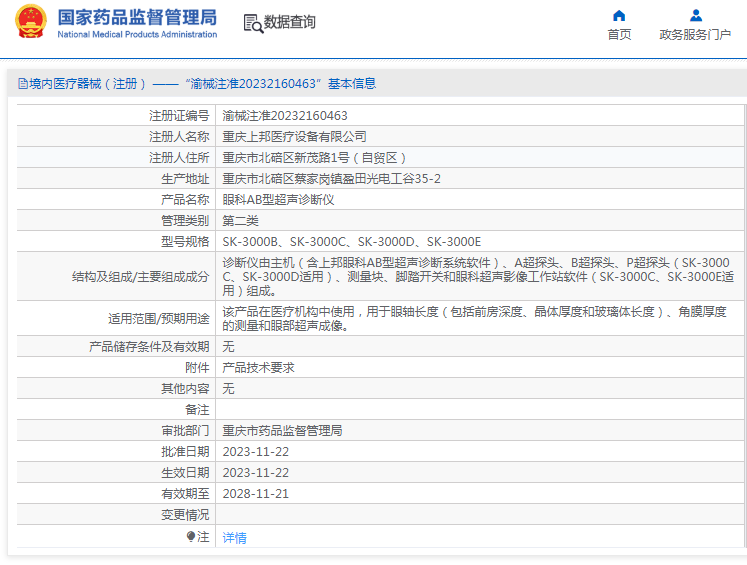
Task: Click the 管理类别 value 第二类
Action: [x=240, y=221]
